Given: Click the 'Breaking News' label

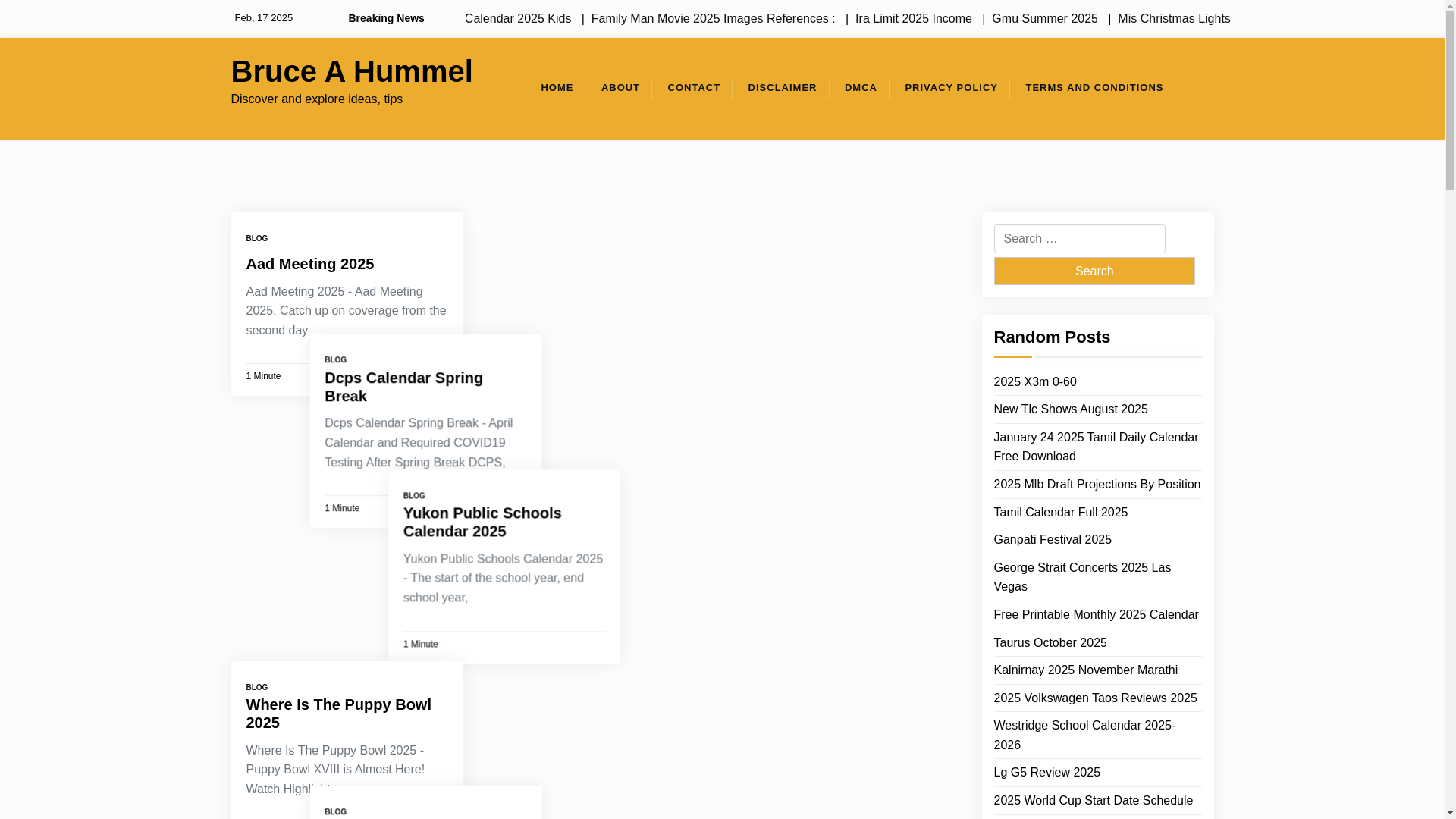Looking at the screenshot, I should pos(386,18).
